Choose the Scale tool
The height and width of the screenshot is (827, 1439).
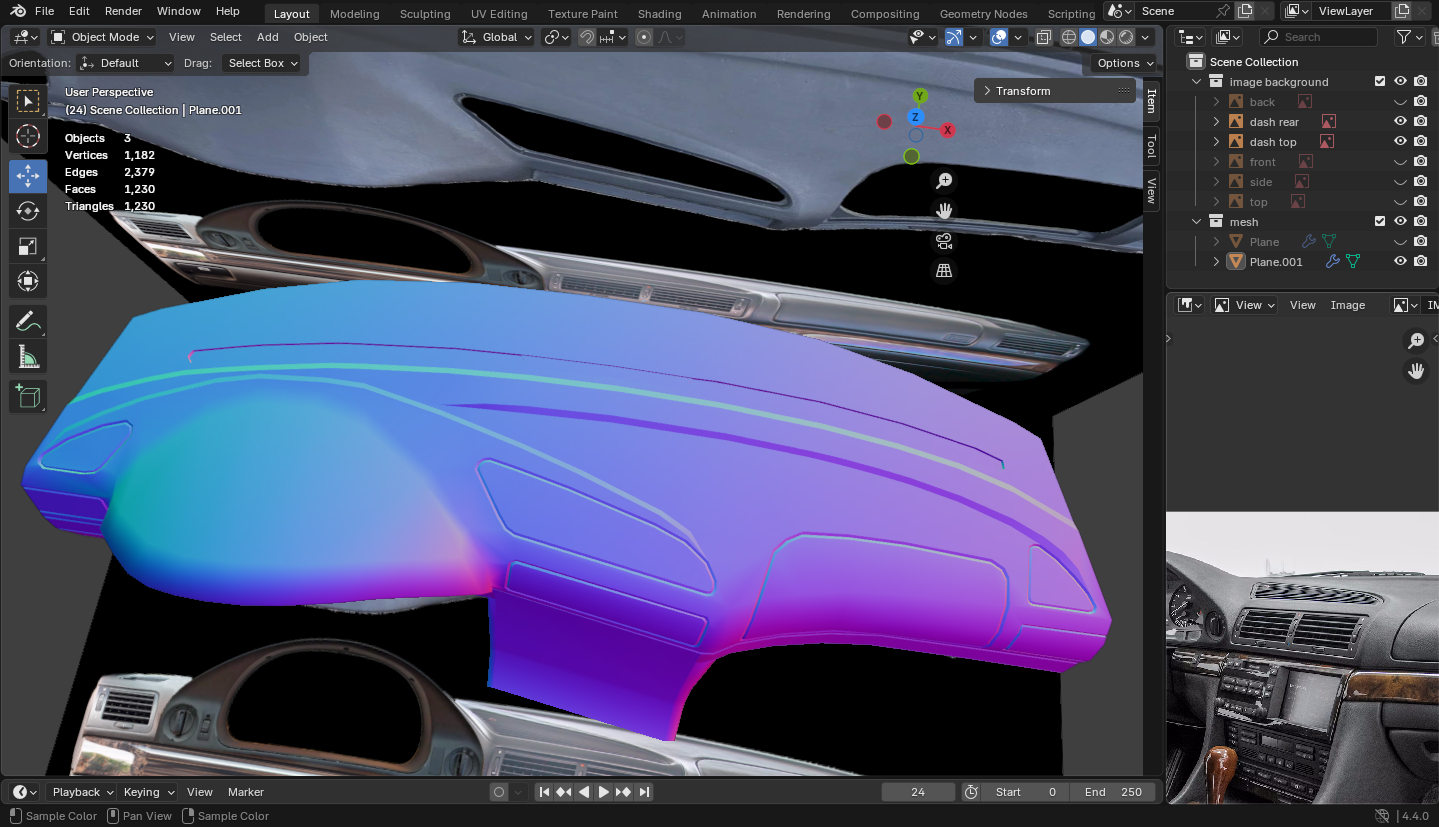coord(28,246)
